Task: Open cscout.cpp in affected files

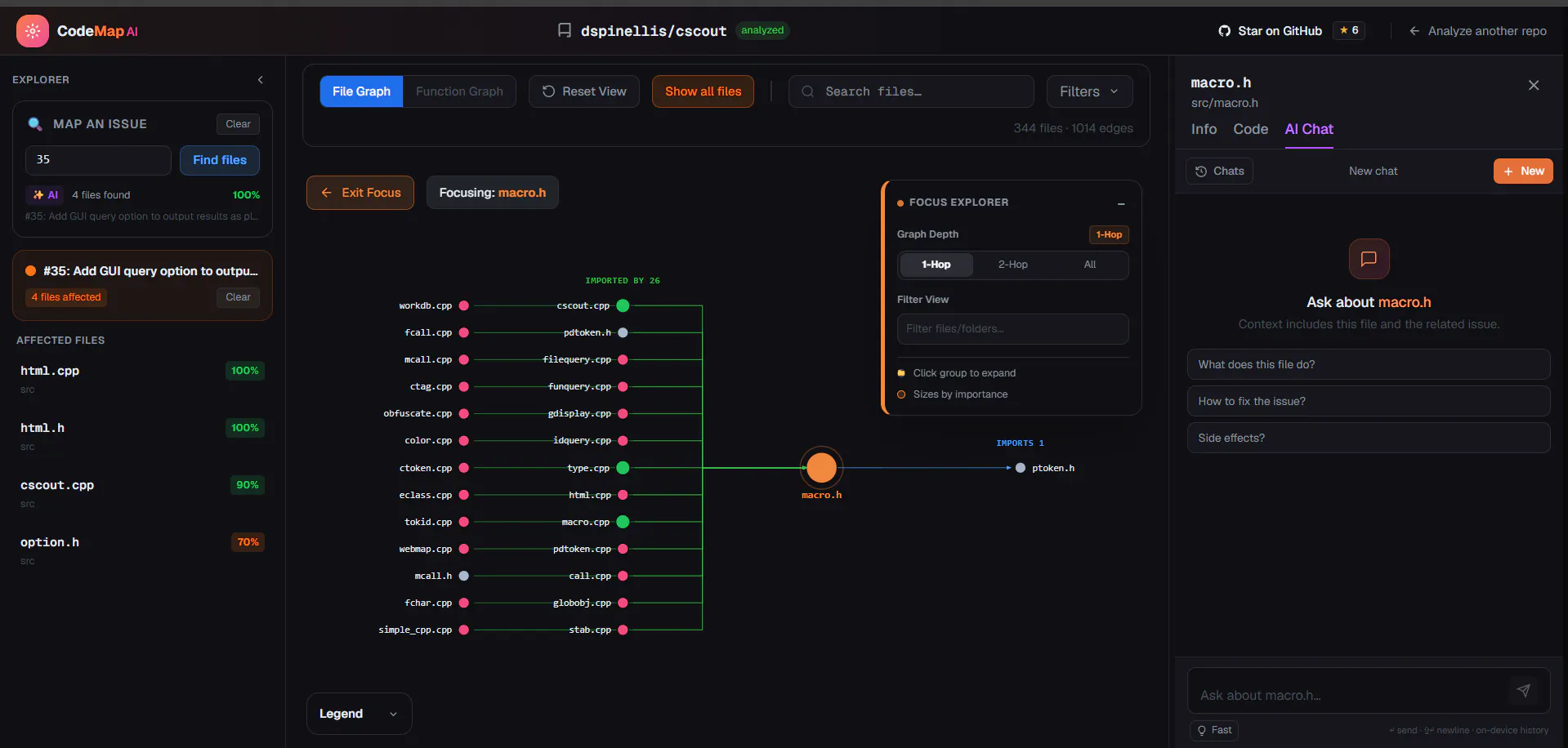Action: tap(142, 493)
